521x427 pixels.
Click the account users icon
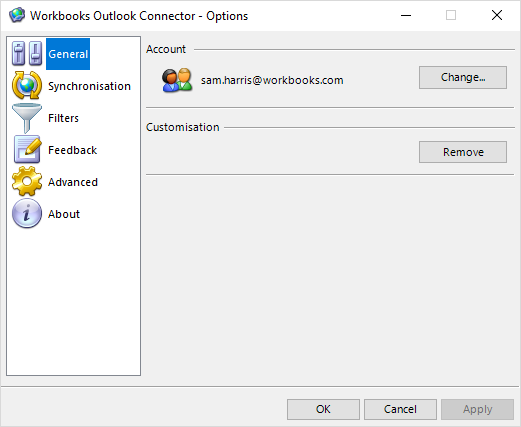pyautogui.click(x=177, y=80)
